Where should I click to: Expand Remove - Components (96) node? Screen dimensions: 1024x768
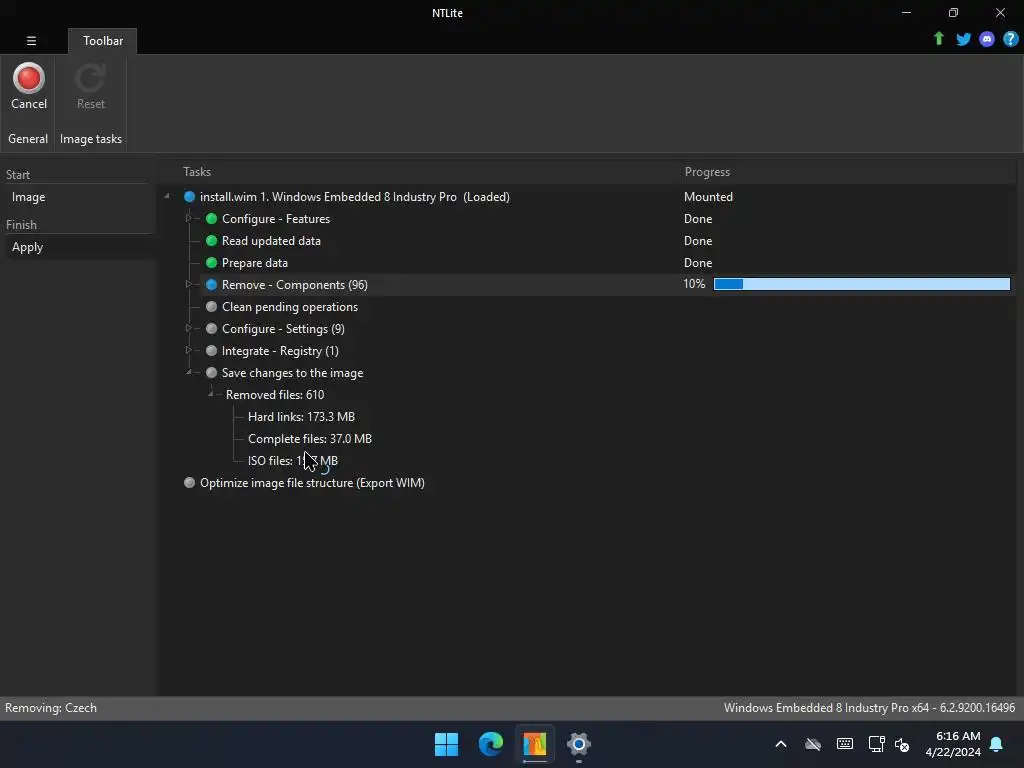[x=189, y=284]
